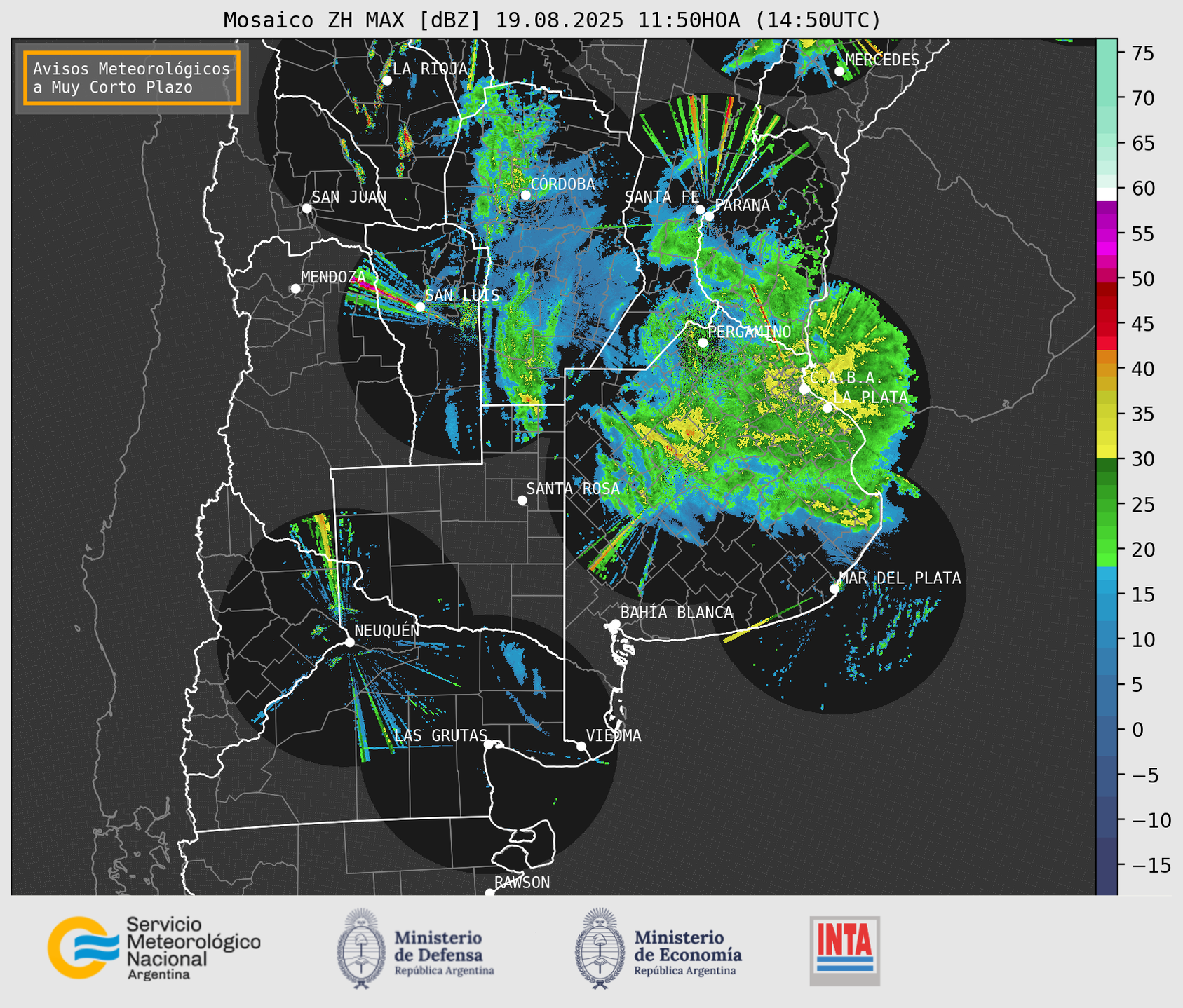Click the 10 dBZ blue color band
This screenshot has width=1183, height=1008.
(1107, 634)
